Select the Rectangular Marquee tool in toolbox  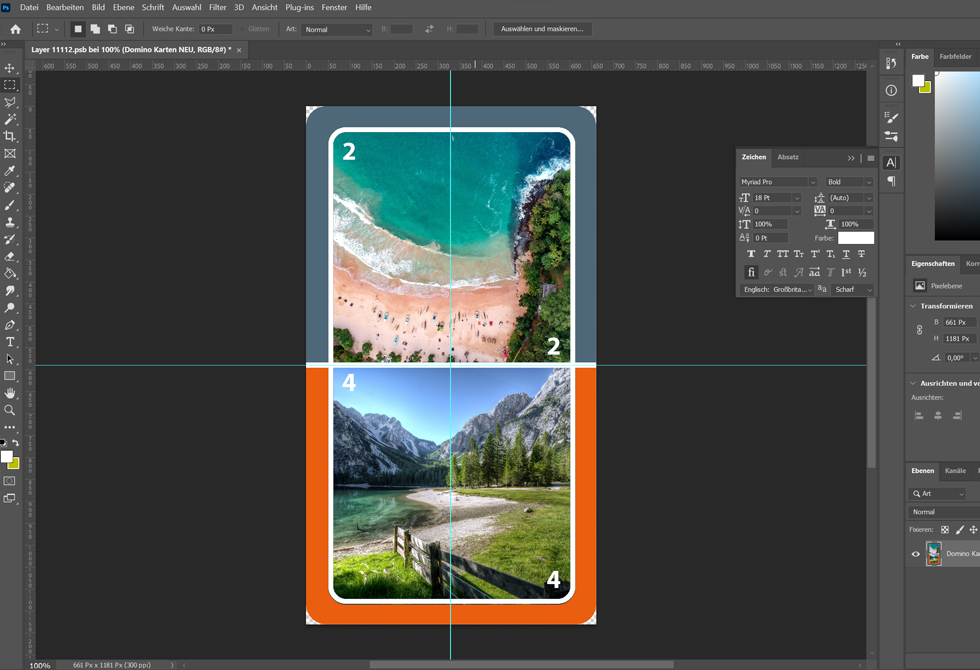tap(10, 85)
